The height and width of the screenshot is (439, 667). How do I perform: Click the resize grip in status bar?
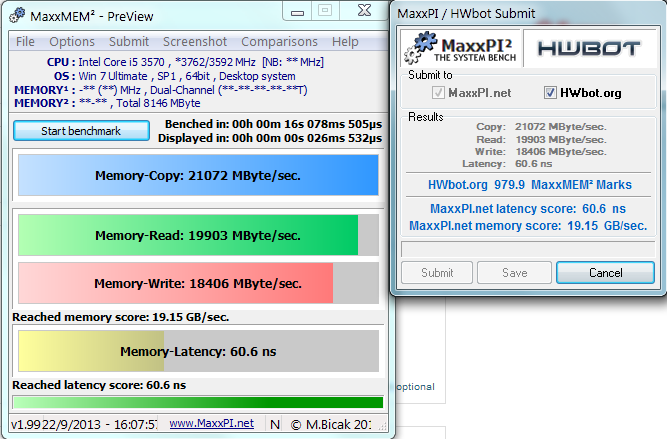coord(382,426)
